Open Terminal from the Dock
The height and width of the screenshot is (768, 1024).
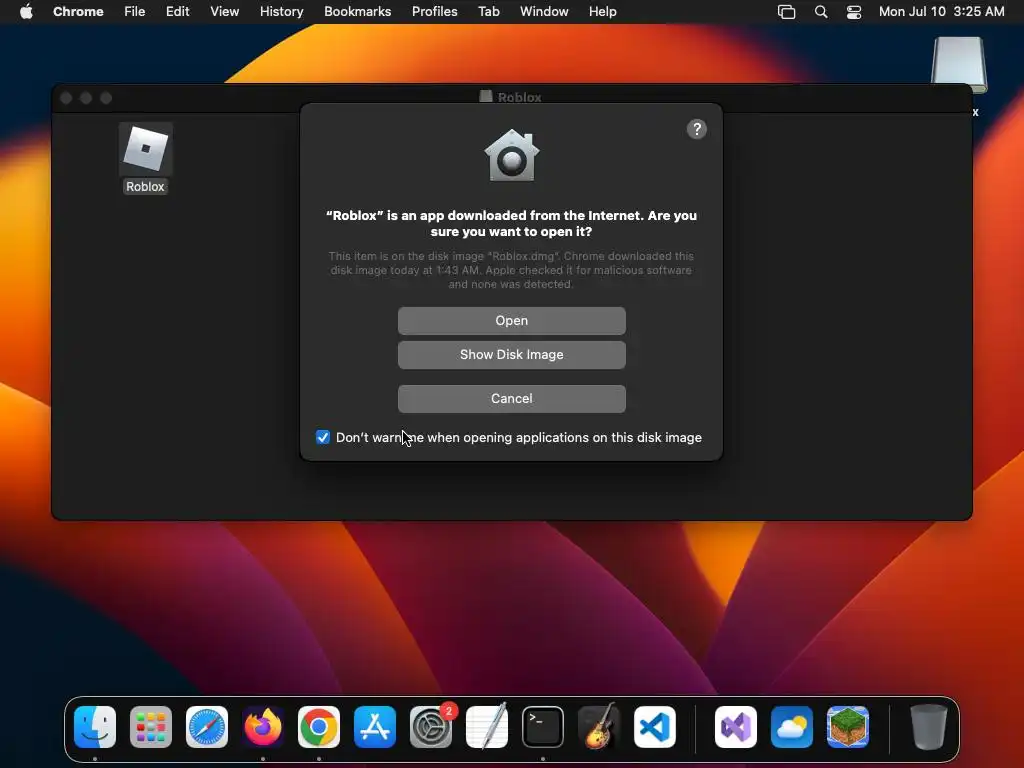point(543,727)
